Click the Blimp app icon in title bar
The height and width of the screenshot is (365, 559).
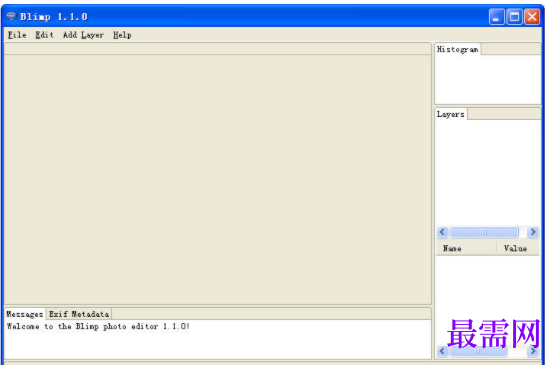coord(11,16)
